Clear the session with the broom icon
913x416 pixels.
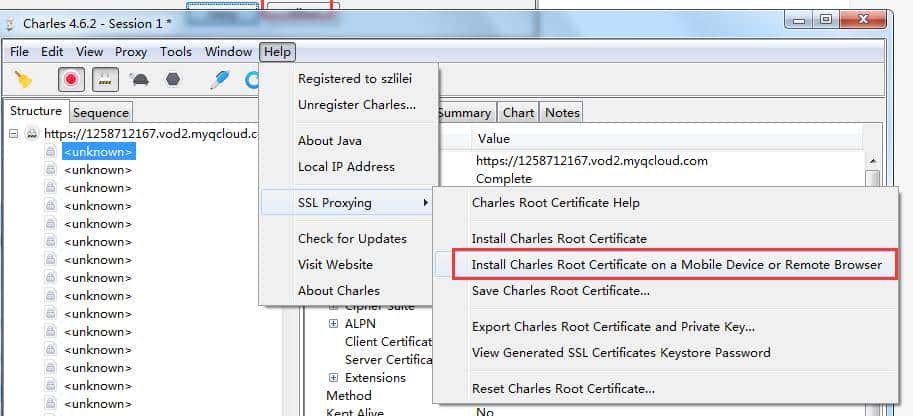(x=23, y=79)
